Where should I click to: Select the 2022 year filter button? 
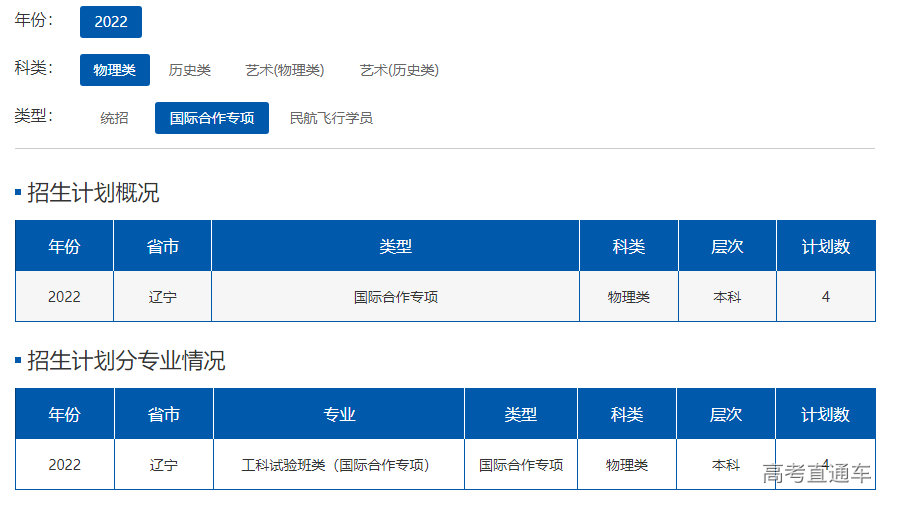pyautogui.click(x=111, y=22)
